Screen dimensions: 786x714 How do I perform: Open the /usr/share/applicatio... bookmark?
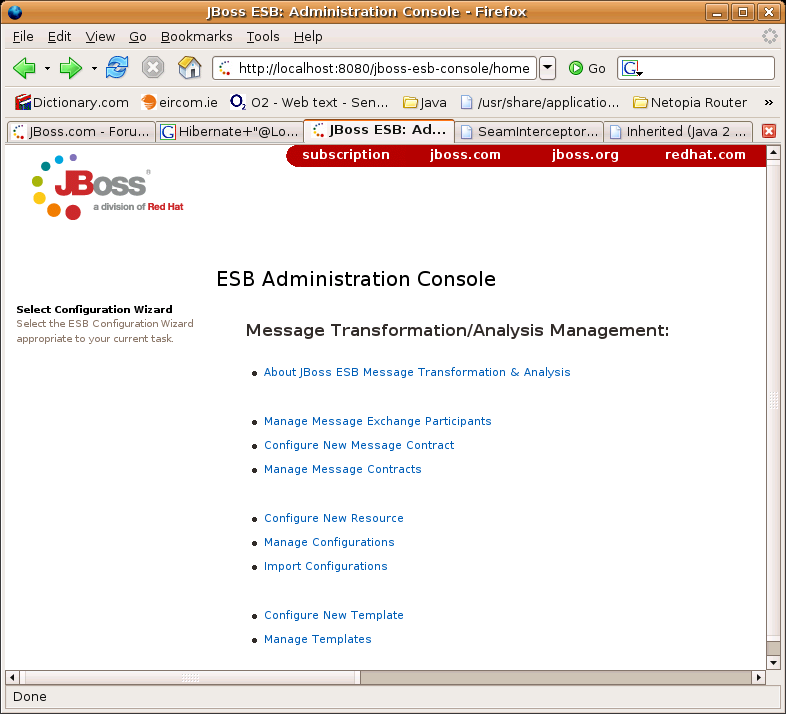(539, 102)
